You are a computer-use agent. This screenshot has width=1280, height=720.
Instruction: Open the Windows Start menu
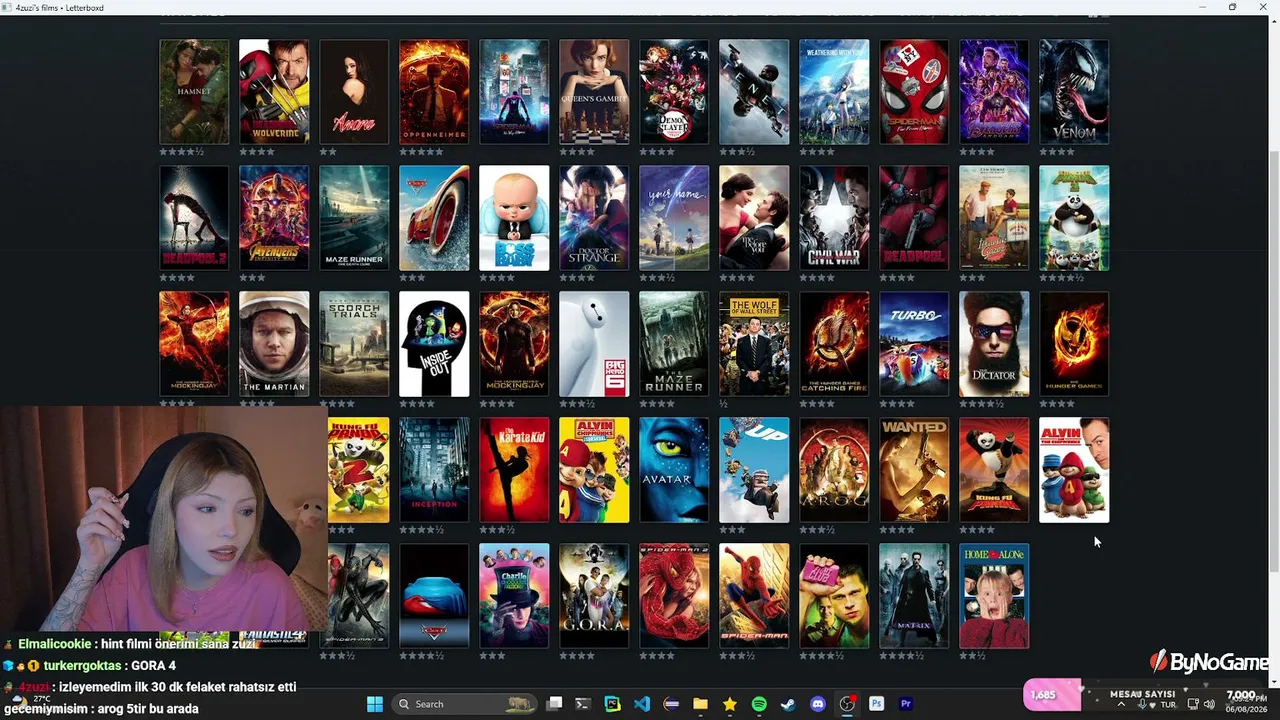[375, 704]
